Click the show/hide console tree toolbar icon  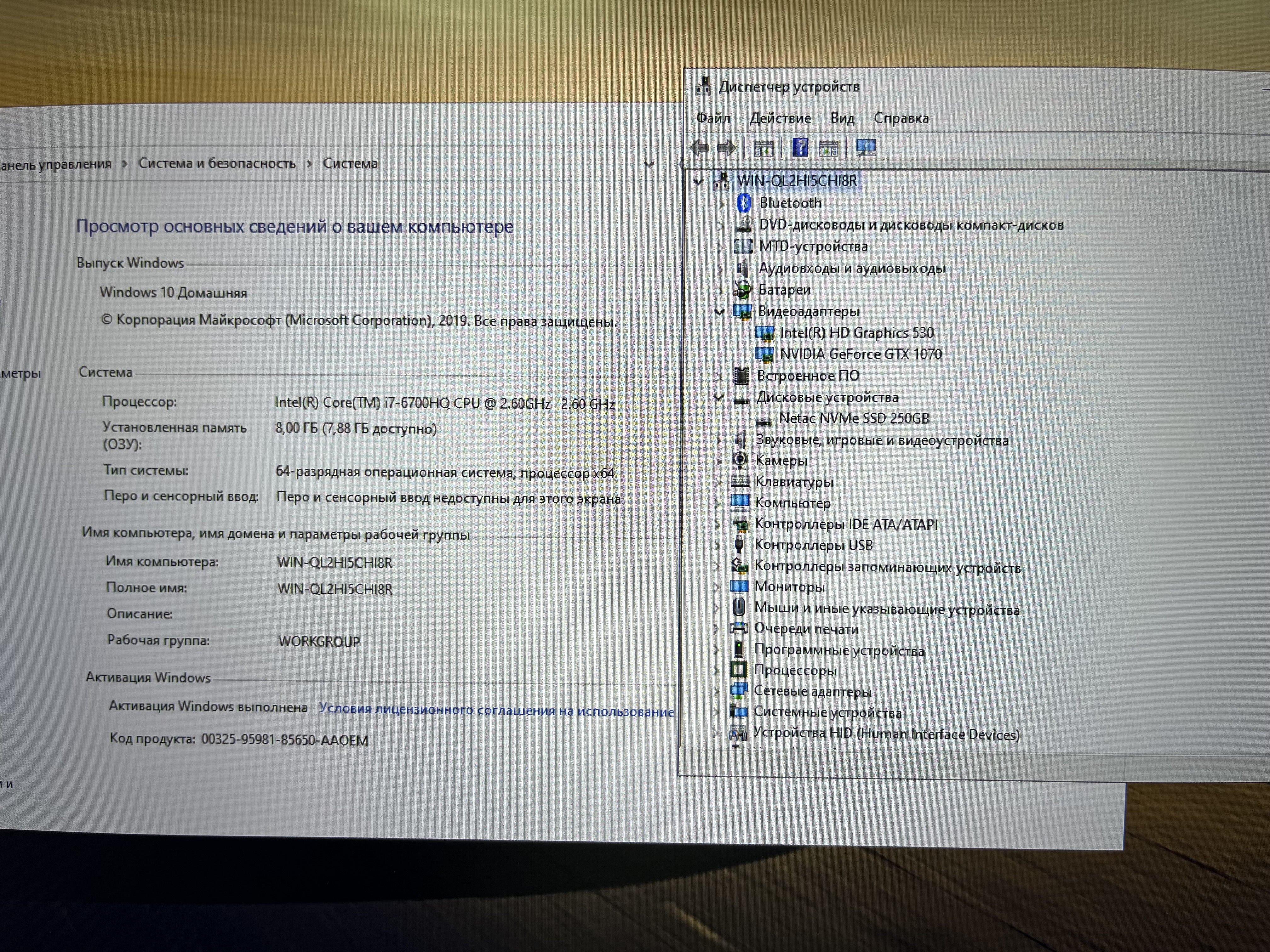(x=763, y=149)
